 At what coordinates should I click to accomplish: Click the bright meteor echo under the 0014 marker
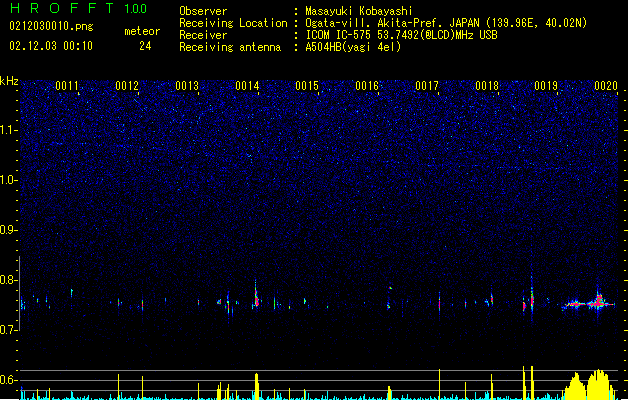pyautogui.click(x=256, y=297)
